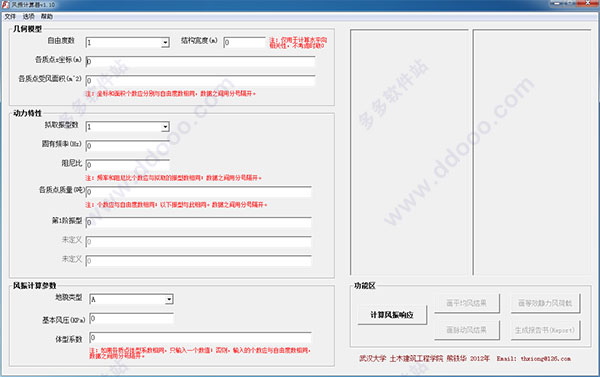This screenshot has height=377, width=600.
Task: Click the 各质点质量 input field
Action: point(199,192)
